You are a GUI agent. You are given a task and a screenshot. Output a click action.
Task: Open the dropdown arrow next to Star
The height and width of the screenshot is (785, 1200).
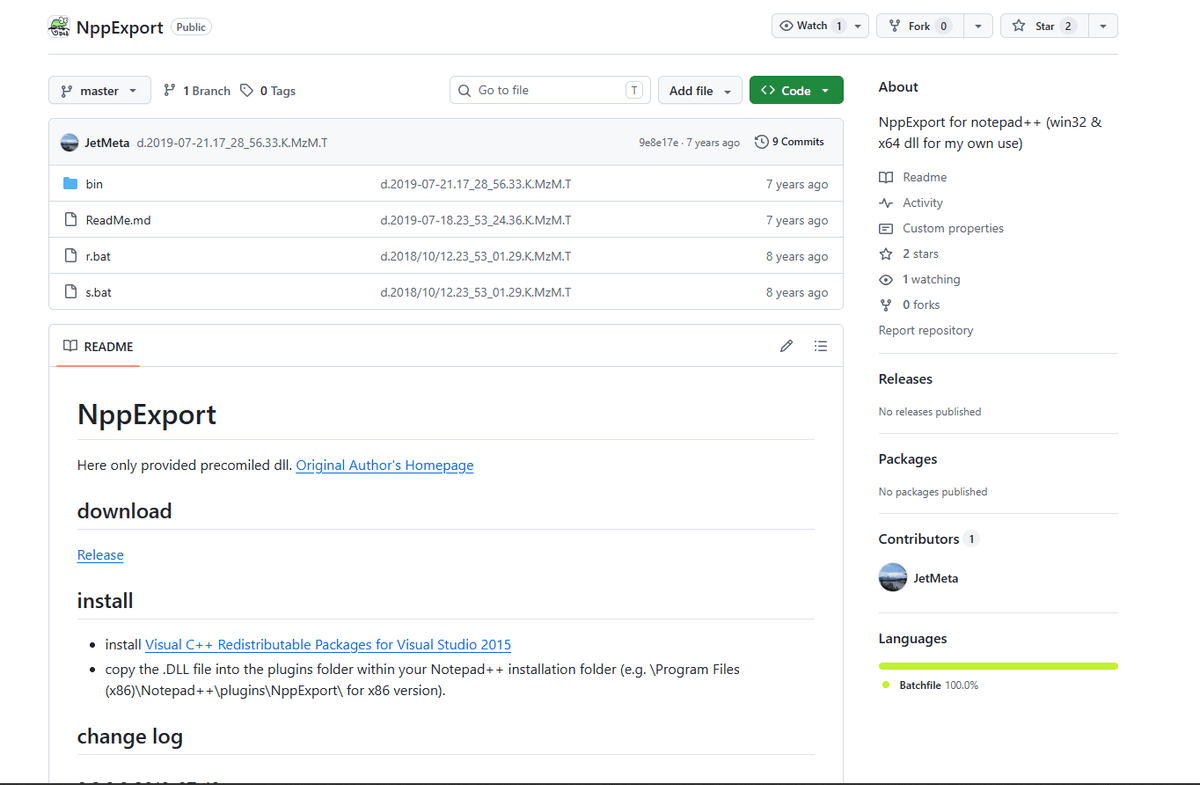[1102, 26]
